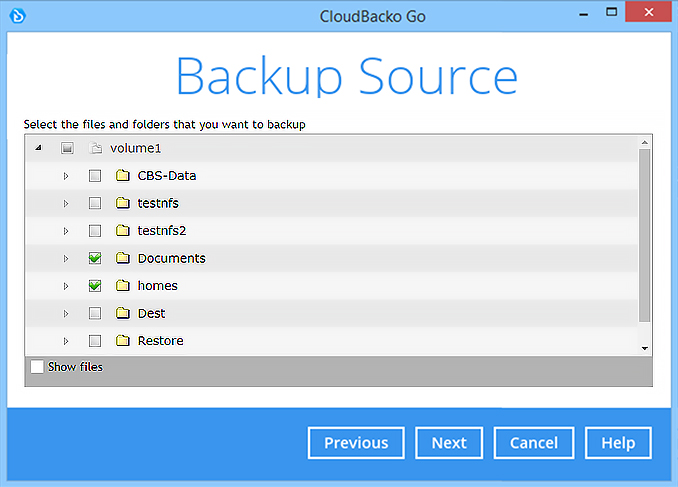
Task: Go back with the Previous button
Action: click(356, 443)
